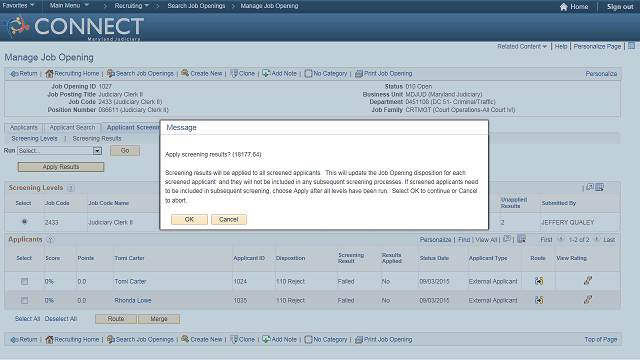This screenshot has height=360, width=640.
Task: Click the Apply Results button
Action: tap(61, 167)
